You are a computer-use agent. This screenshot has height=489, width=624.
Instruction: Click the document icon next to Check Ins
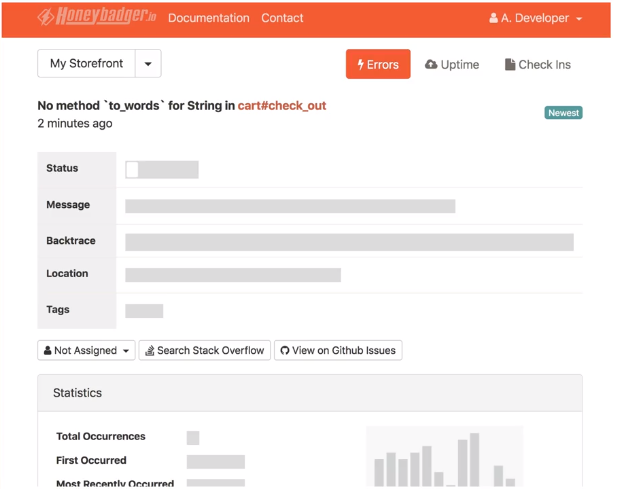point(509,64)
